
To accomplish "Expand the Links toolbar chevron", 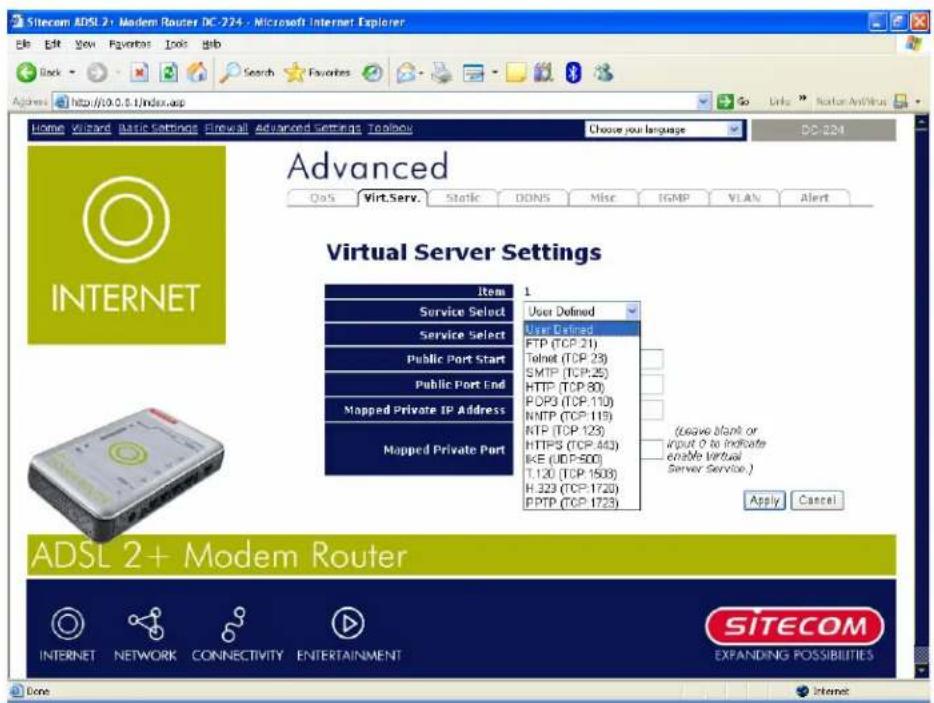I will pyautogui.click(x=803, y=98).
